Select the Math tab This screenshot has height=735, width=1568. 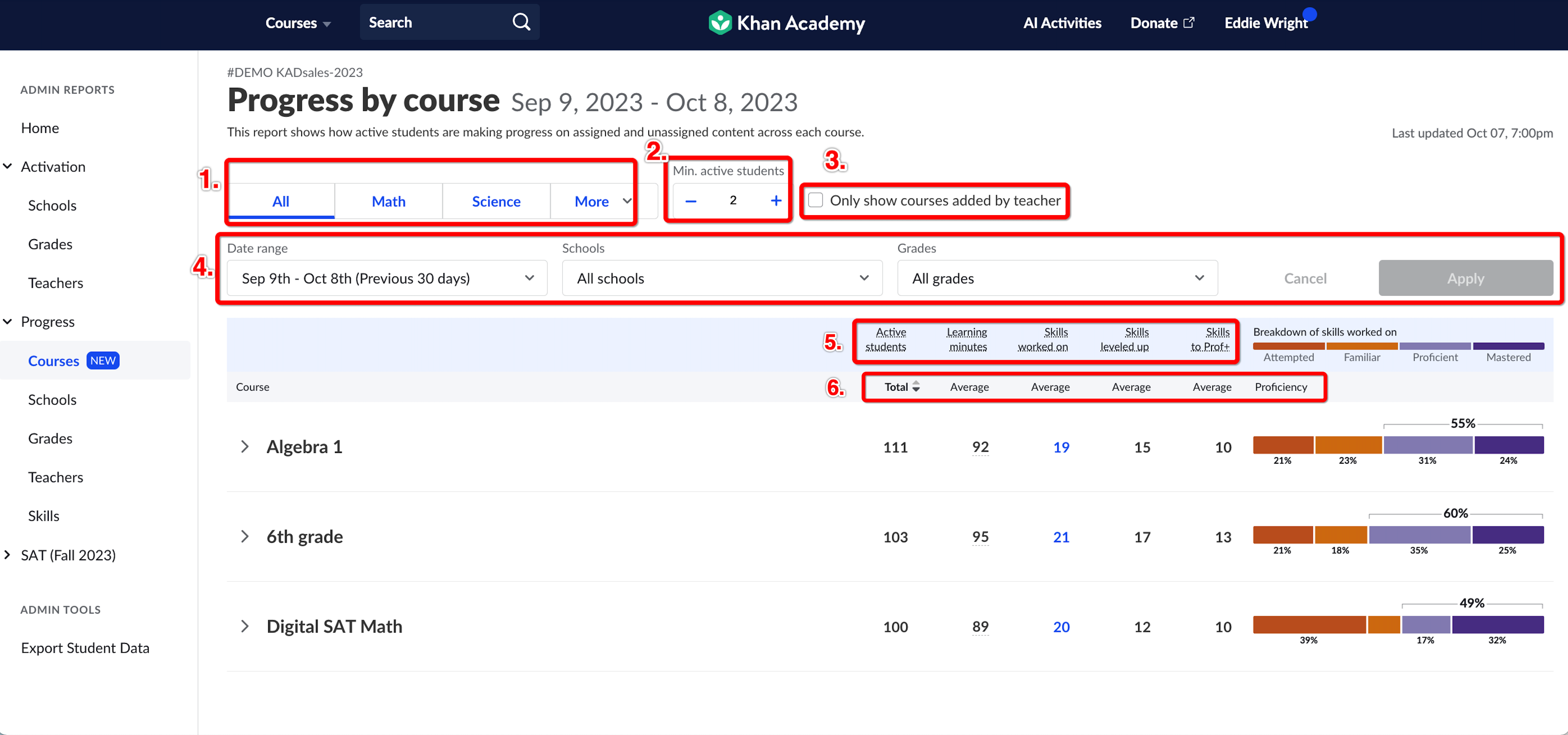(x=389, y=201)
